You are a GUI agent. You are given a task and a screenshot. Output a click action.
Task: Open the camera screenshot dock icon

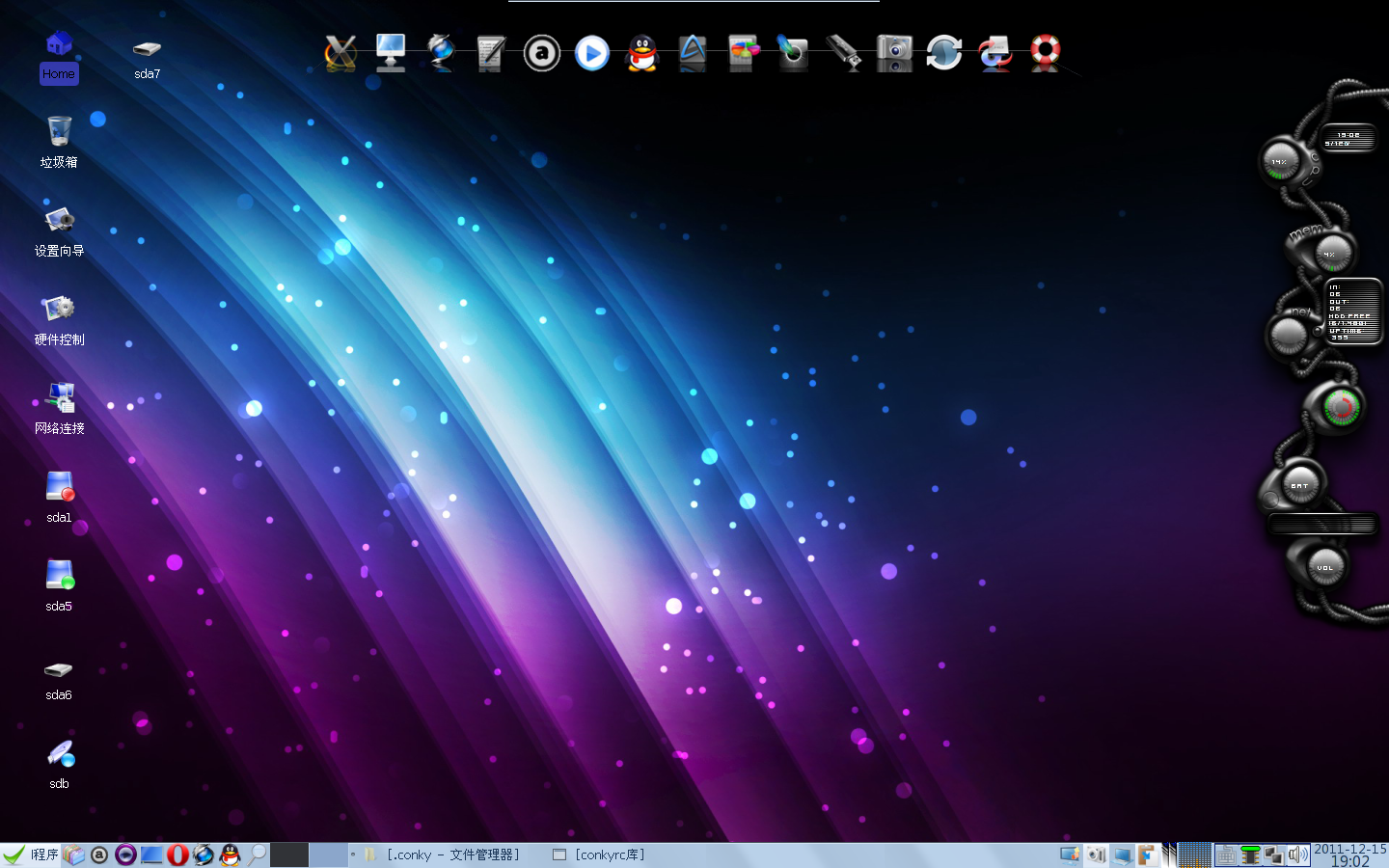[894, 53]
